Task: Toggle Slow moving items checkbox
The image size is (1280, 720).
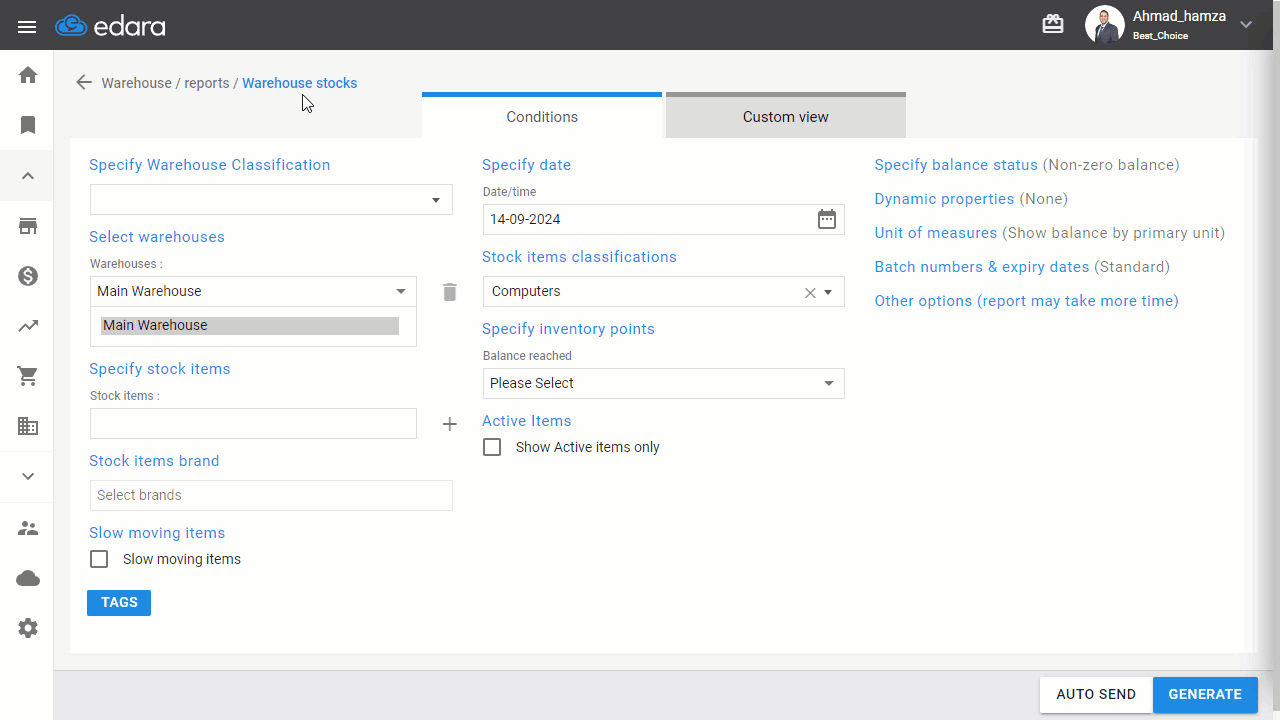Action: click(99, 559)
